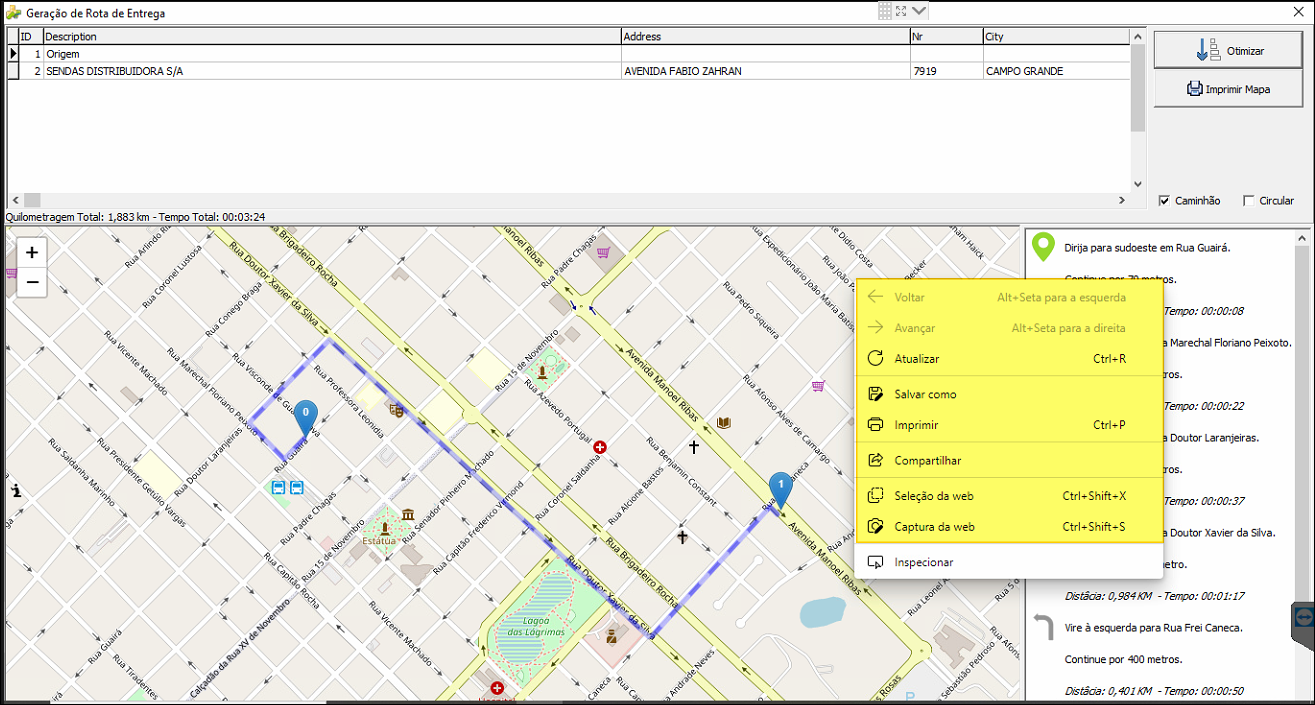
Task: Click the blue map marker labeled 0
Action: 305,419
